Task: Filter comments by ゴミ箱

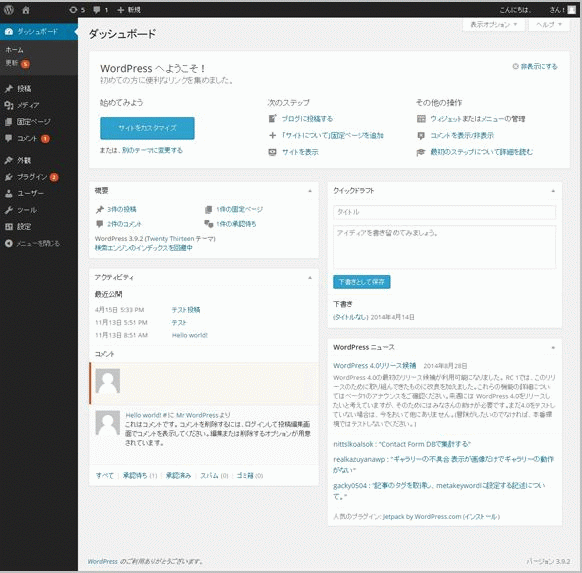Action: tap(245, 476)
